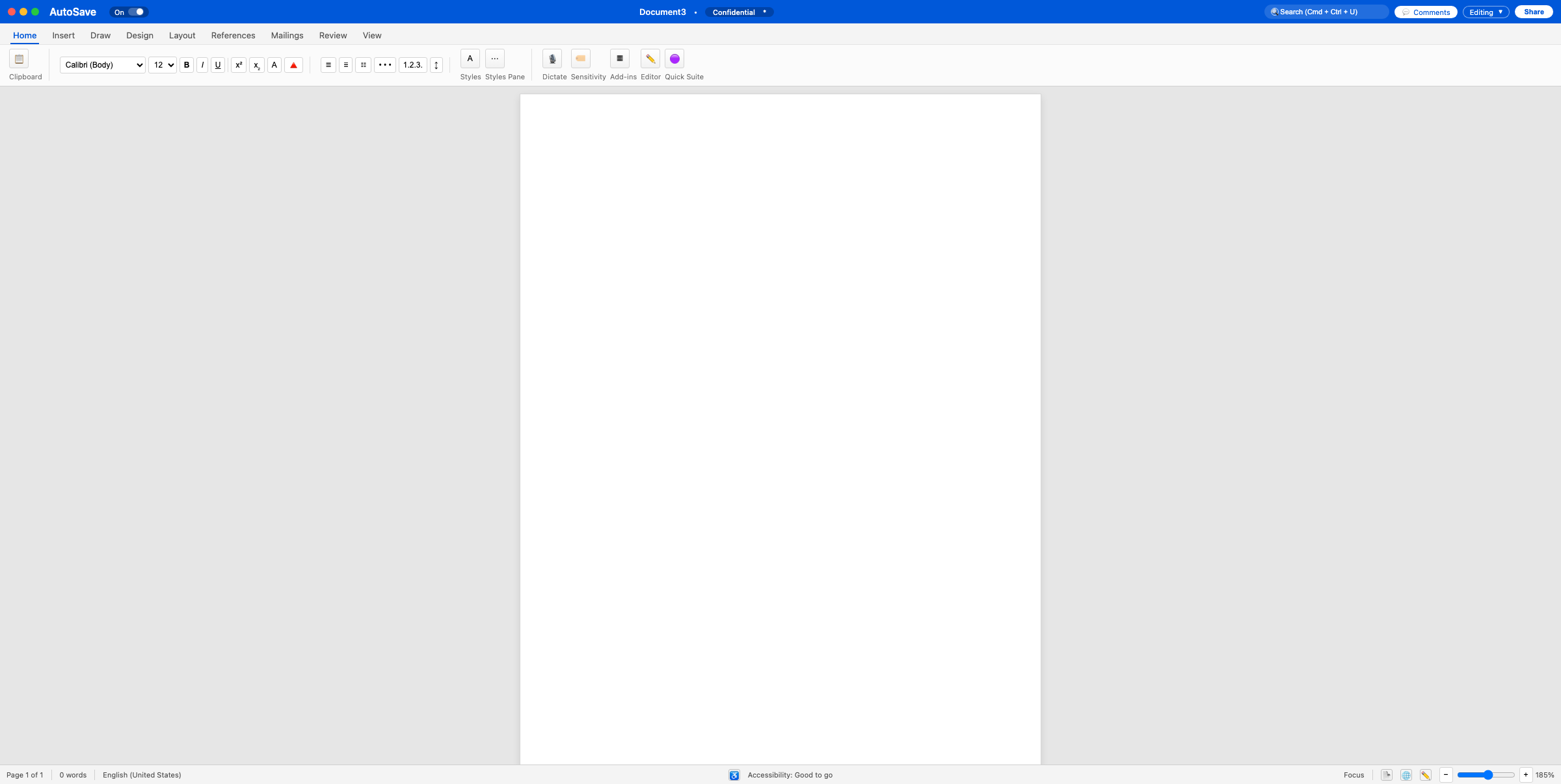Image resolution: width=1561 pixels, height=784 pixels.
Task: Open the Editing mode dropdown
Action: [1486, 12]
